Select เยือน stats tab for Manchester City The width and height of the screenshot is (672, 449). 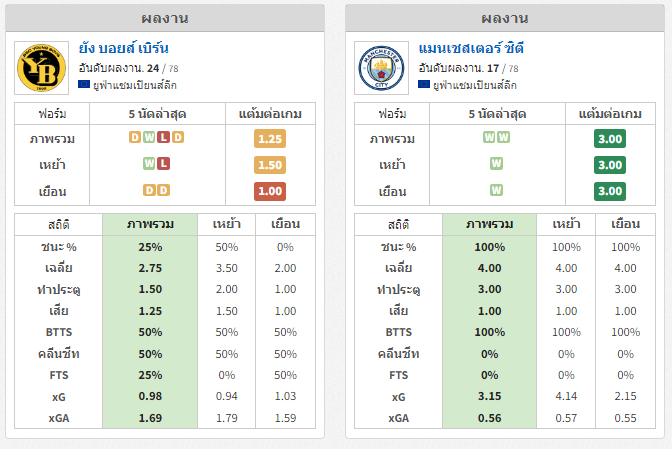(x=625, y=224)
